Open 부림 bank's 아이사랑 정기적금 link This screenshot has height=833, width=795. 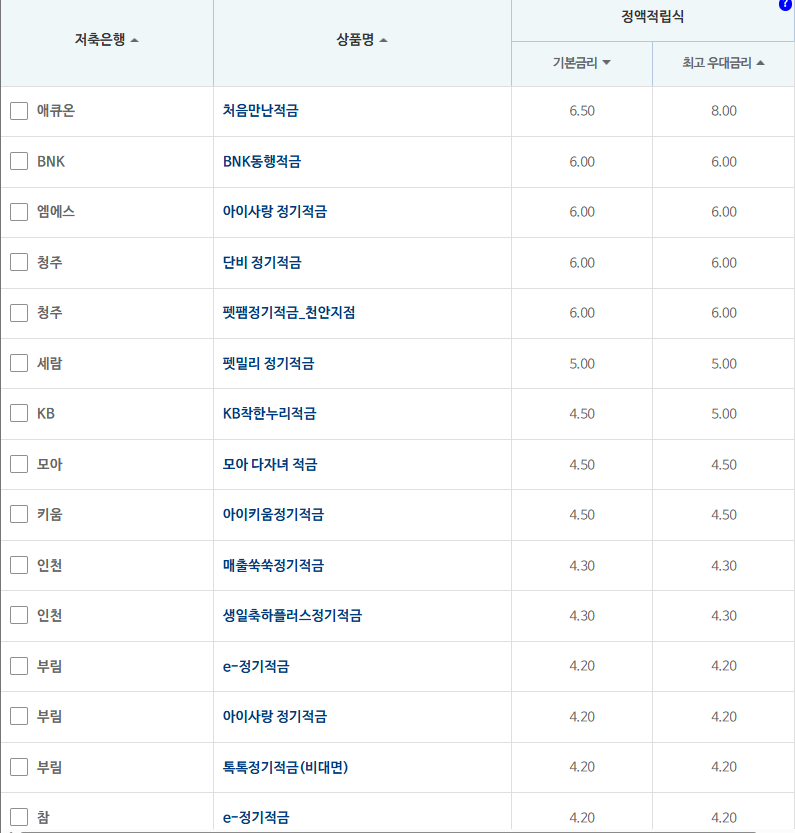pos(275,716)
